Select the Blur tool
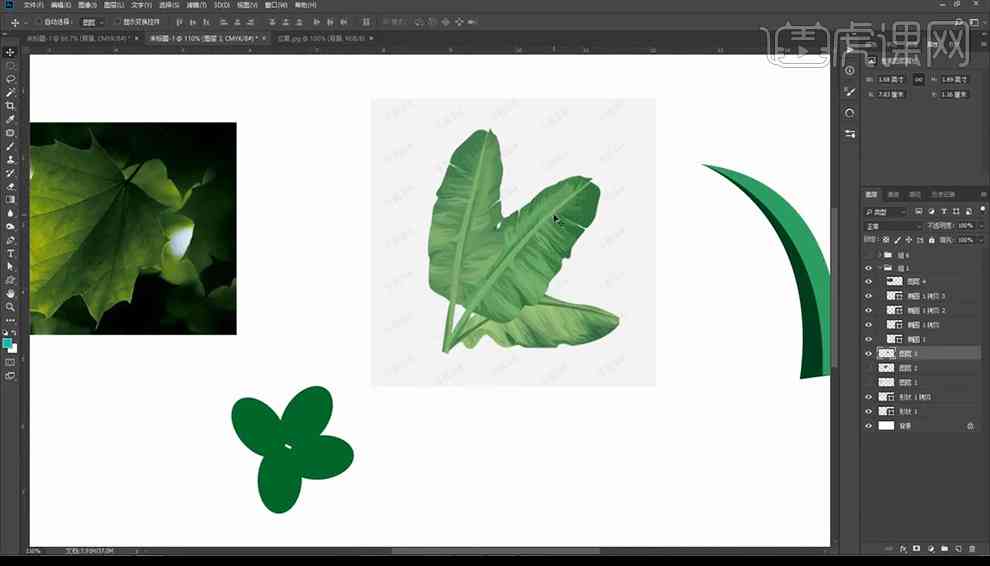 coord(10,213)
